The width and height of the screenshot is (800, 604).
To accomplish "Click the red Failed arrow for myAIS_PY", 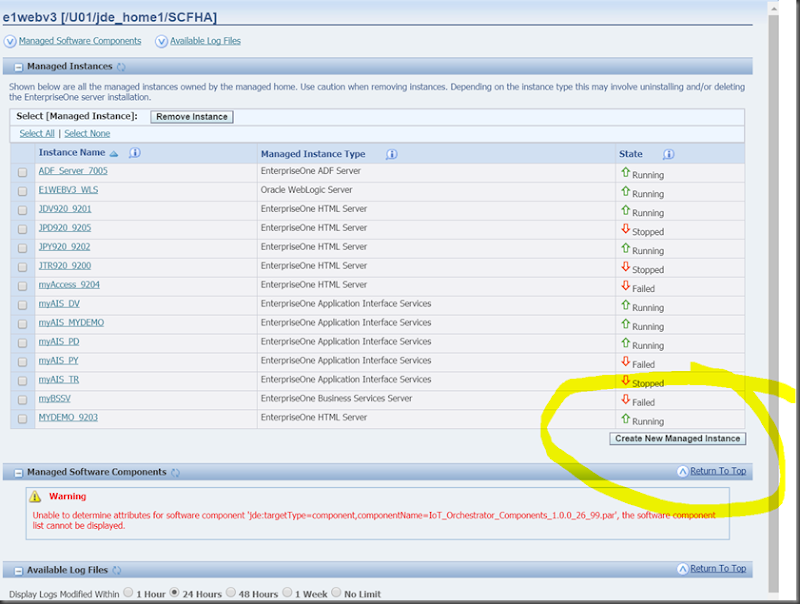I will tap(626, 362).
